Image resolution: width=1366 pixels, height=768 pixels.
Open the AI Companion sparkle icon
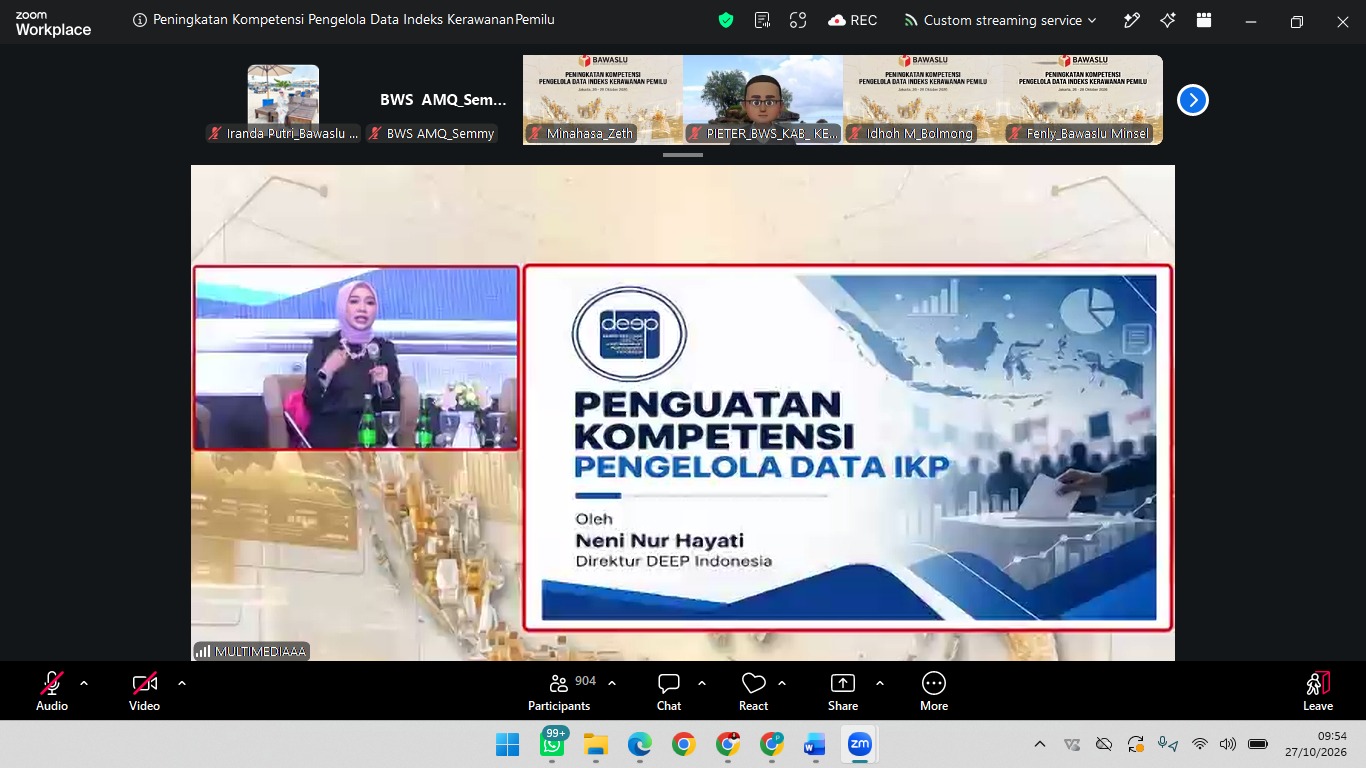point(1168,20)
